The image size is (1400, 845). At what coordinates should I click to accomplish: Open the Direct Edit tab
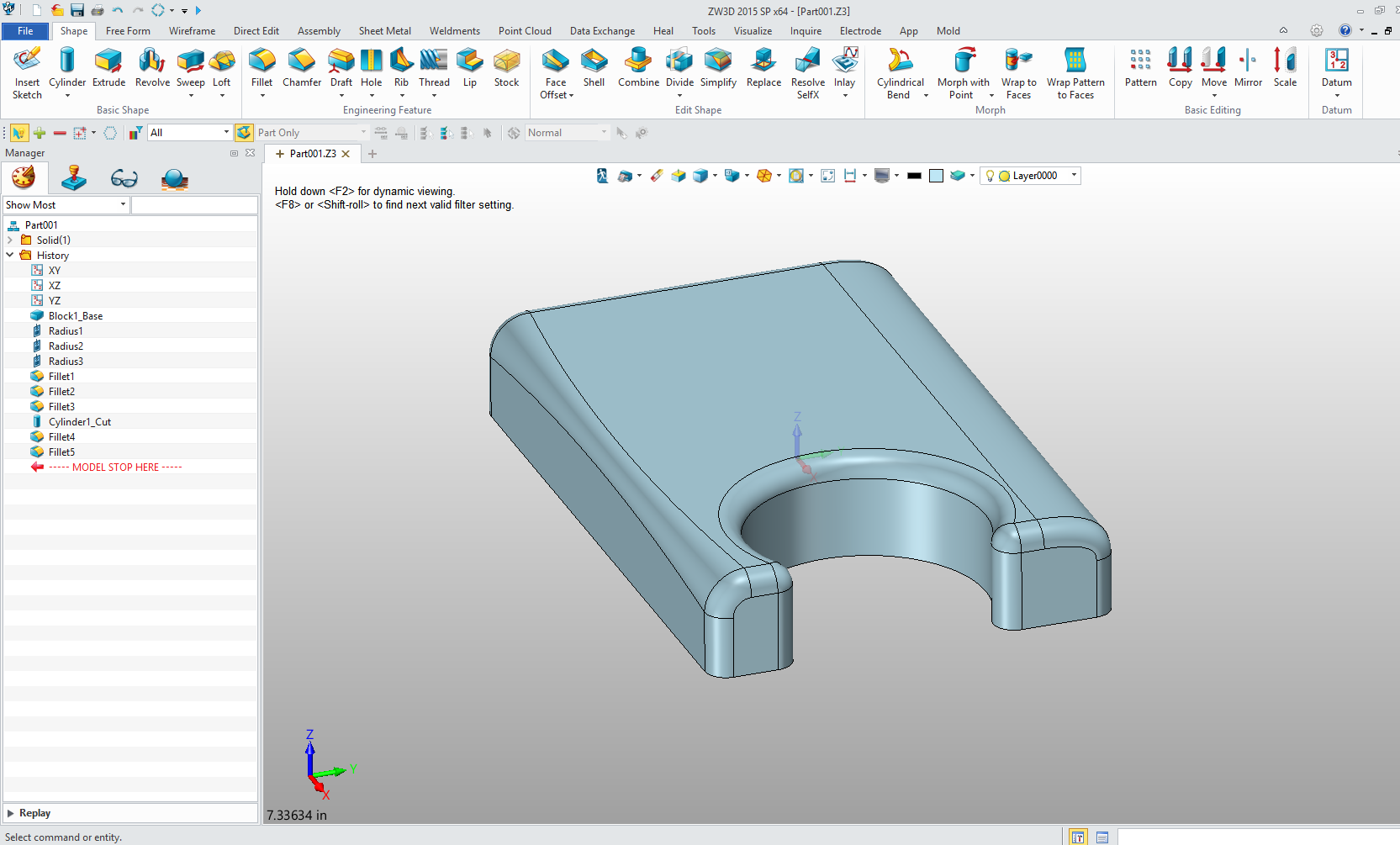coord(256,31)
